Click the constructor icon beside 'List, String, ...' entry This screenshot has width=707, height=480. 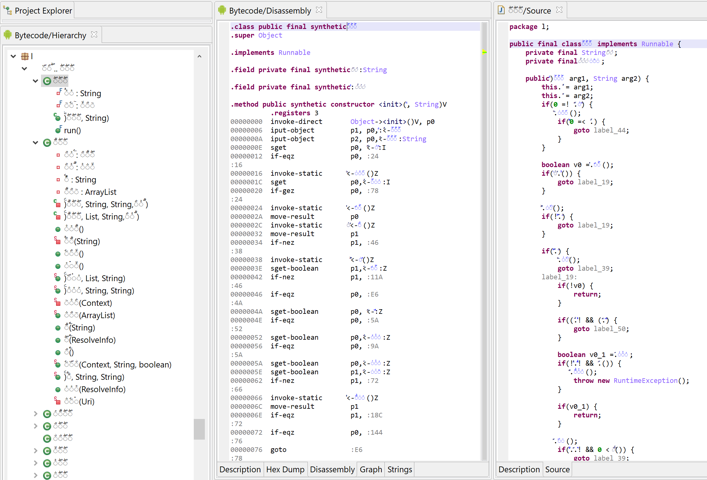click(57, 216)
